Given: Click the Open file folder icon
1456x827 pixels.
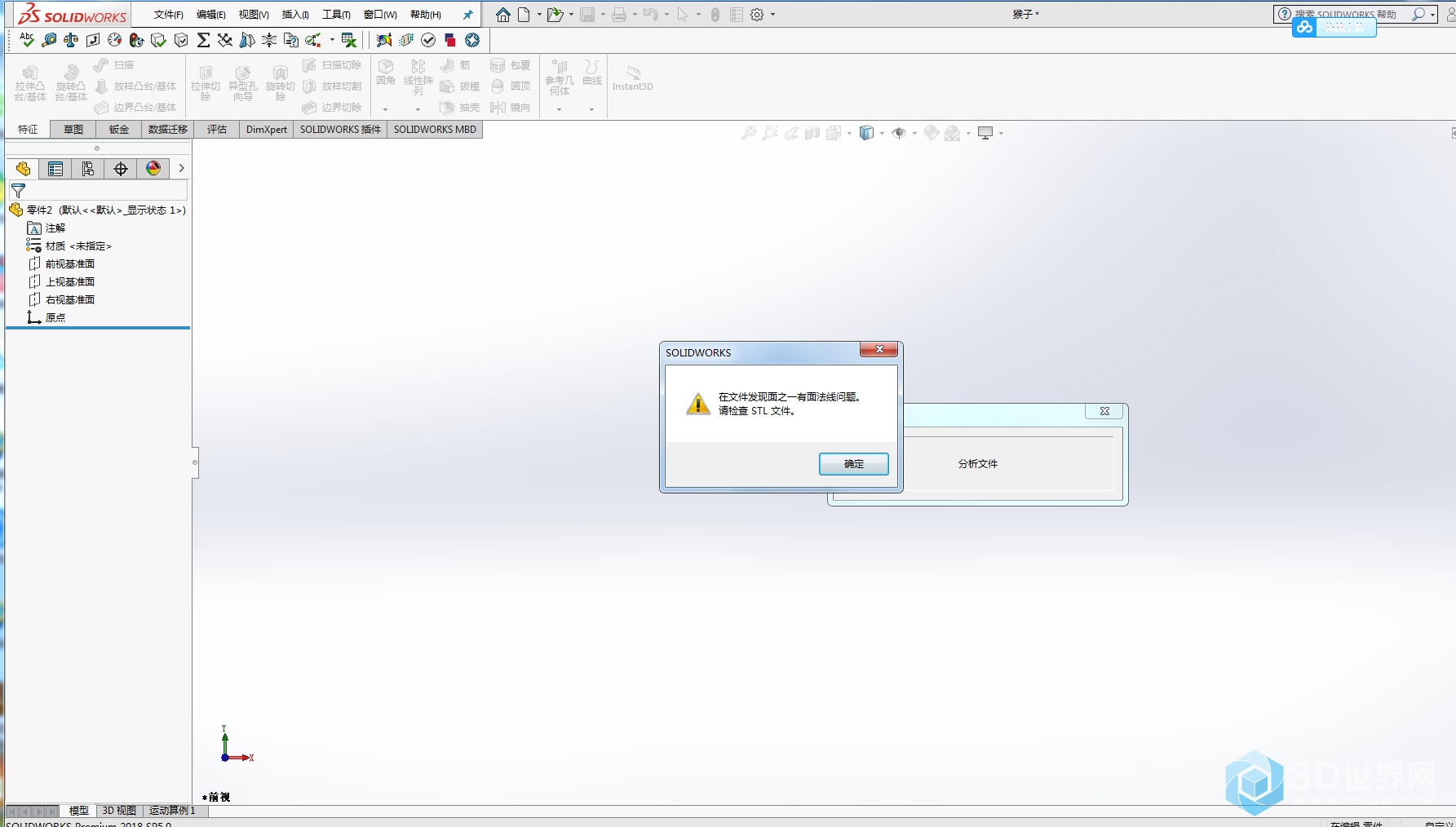Looking at the screenshot, I should (x=555, y=15).
